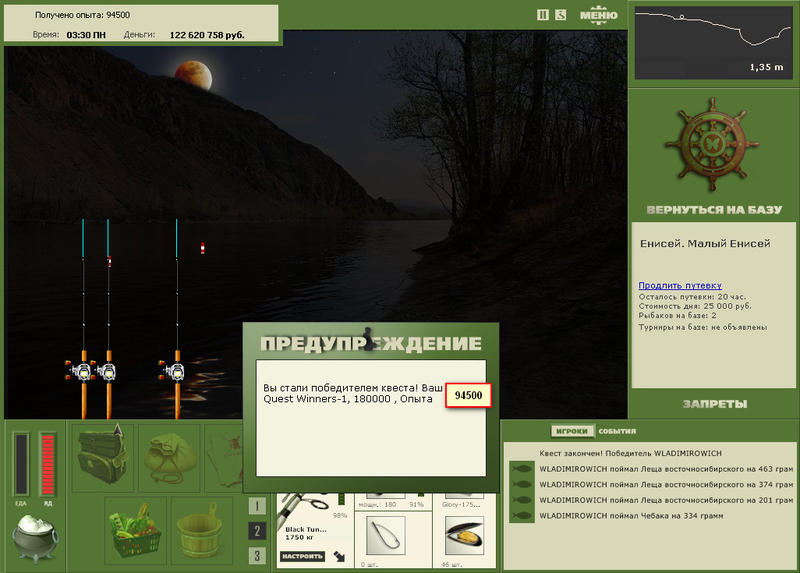Image resolution: width=800 pixels, height=573 pixels.
Task: Click the float touching the middle rod
Action: coord(110,261)
